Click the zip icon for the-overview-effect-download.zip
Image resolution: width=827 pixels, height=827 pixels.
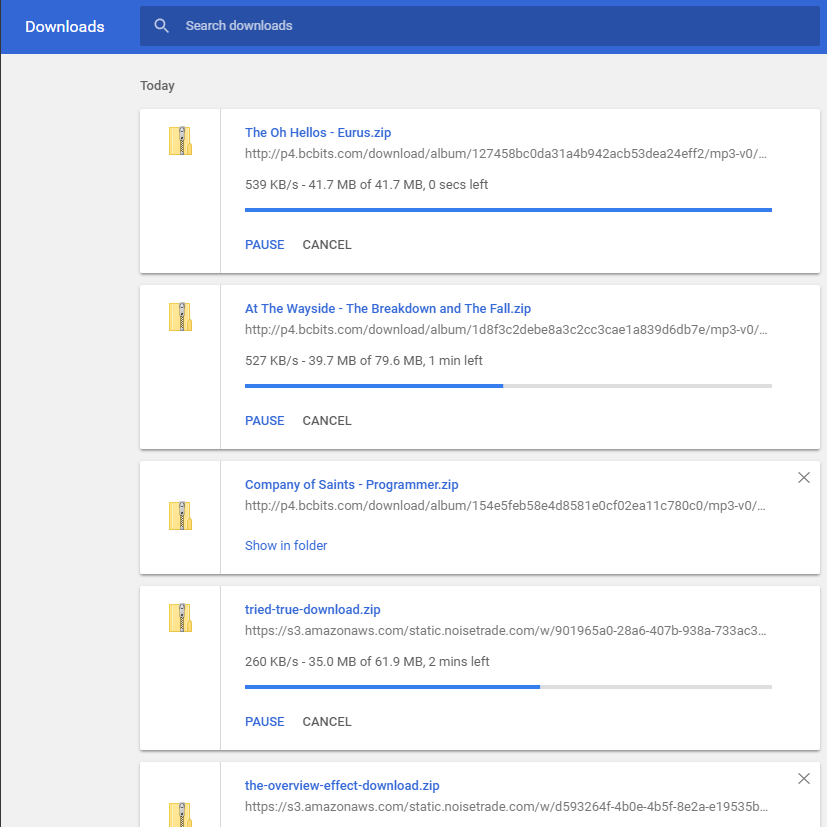click(180, 815)
